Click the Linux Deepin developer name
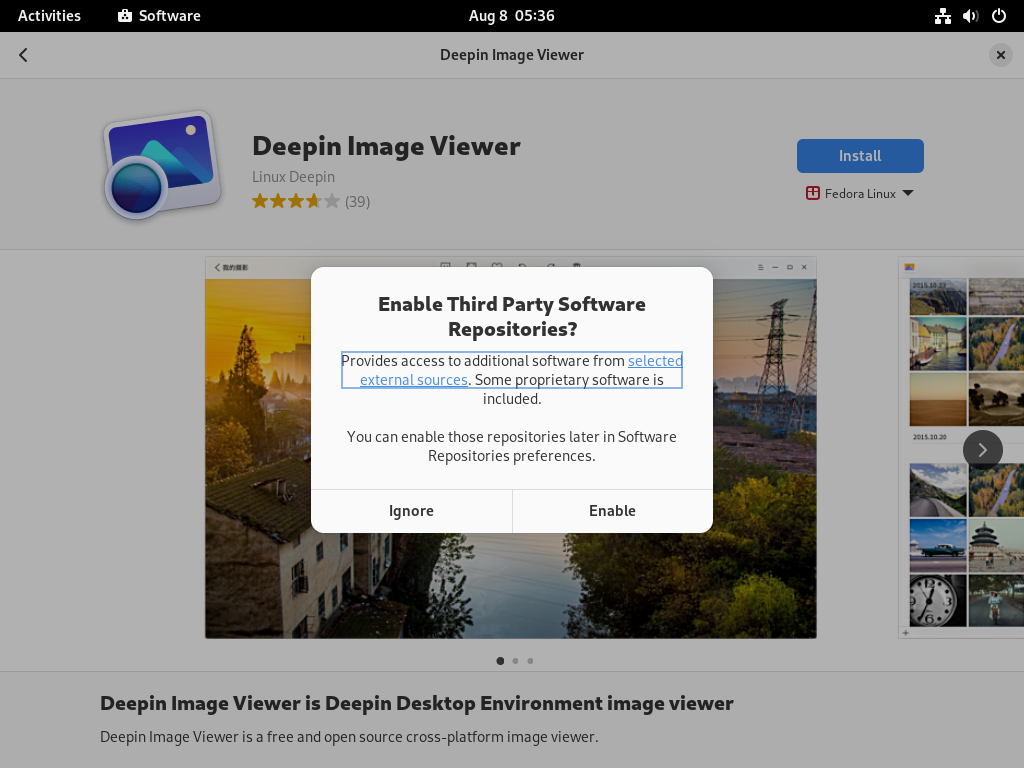1024x768 pixels. point(293,177)
